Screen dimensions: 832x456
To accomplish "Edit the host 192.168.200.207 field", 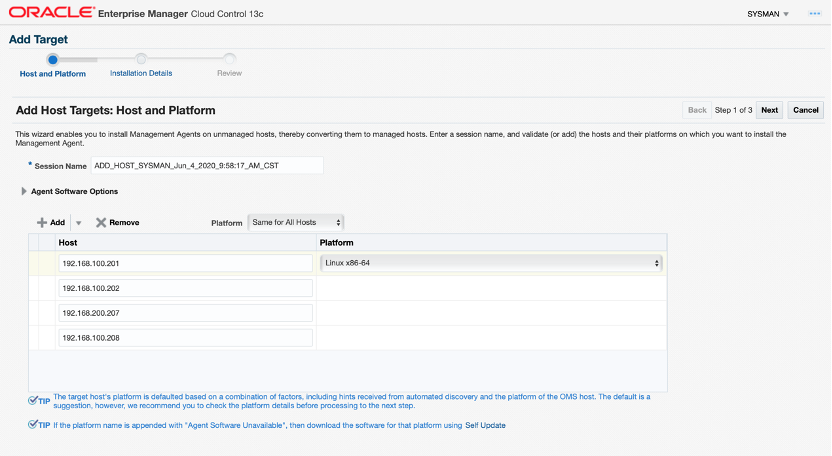I will coord(186,313).
